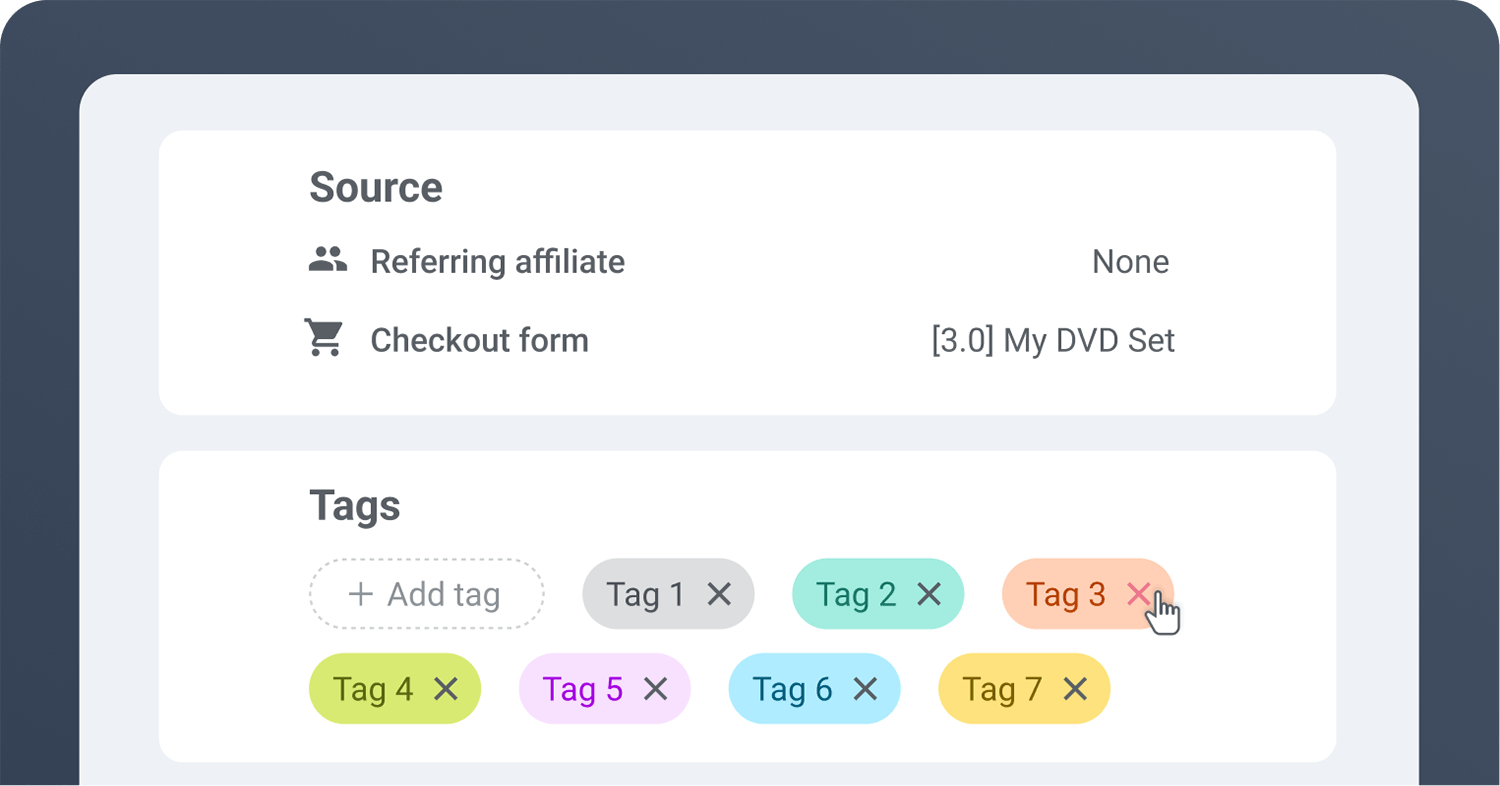This screenshot has height=786, width=1500.
Task: Remove Tag 1 using its X
Action: point(719,594)
